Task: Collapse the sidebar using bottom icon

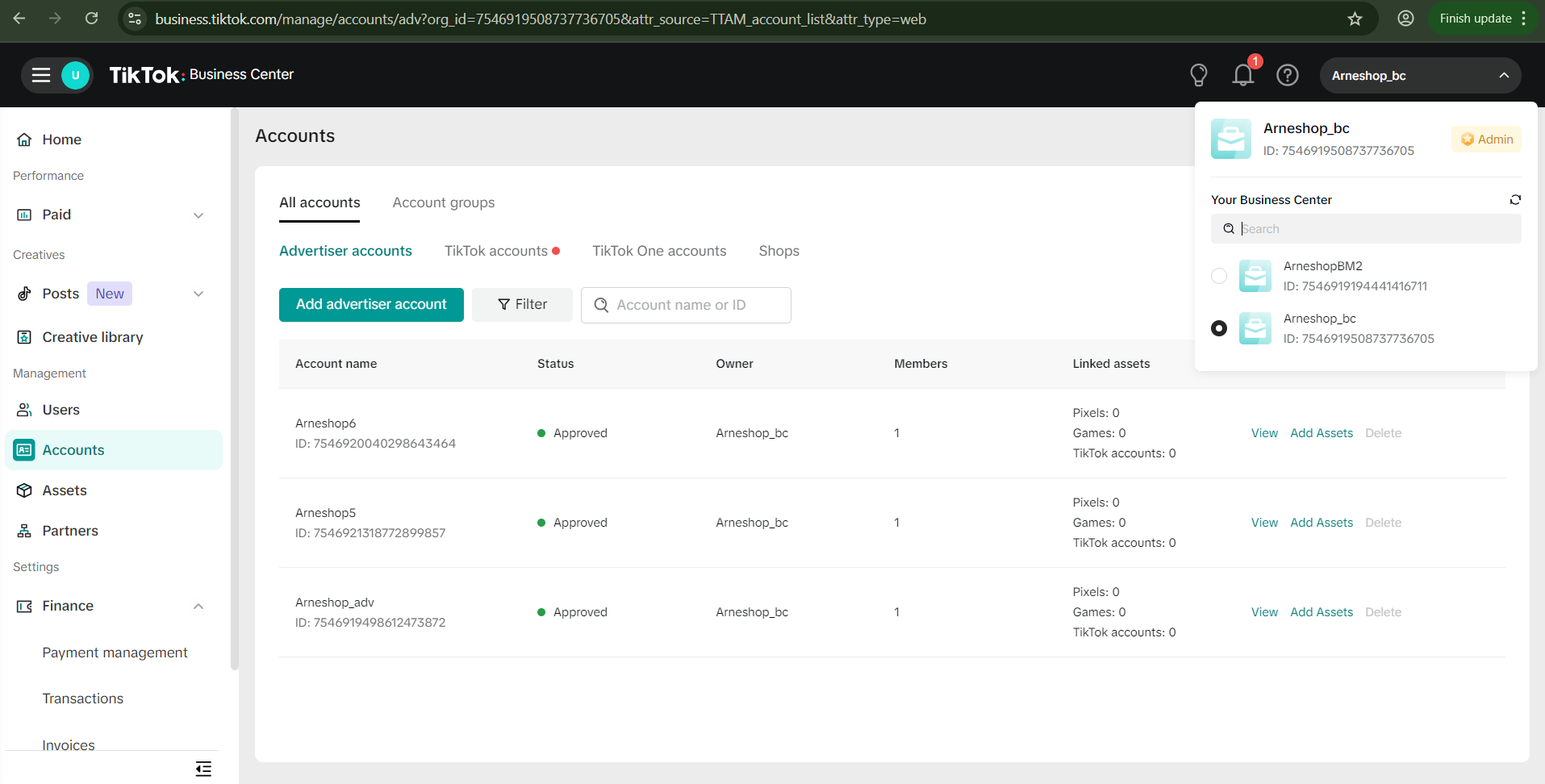Action: (203, 769)
